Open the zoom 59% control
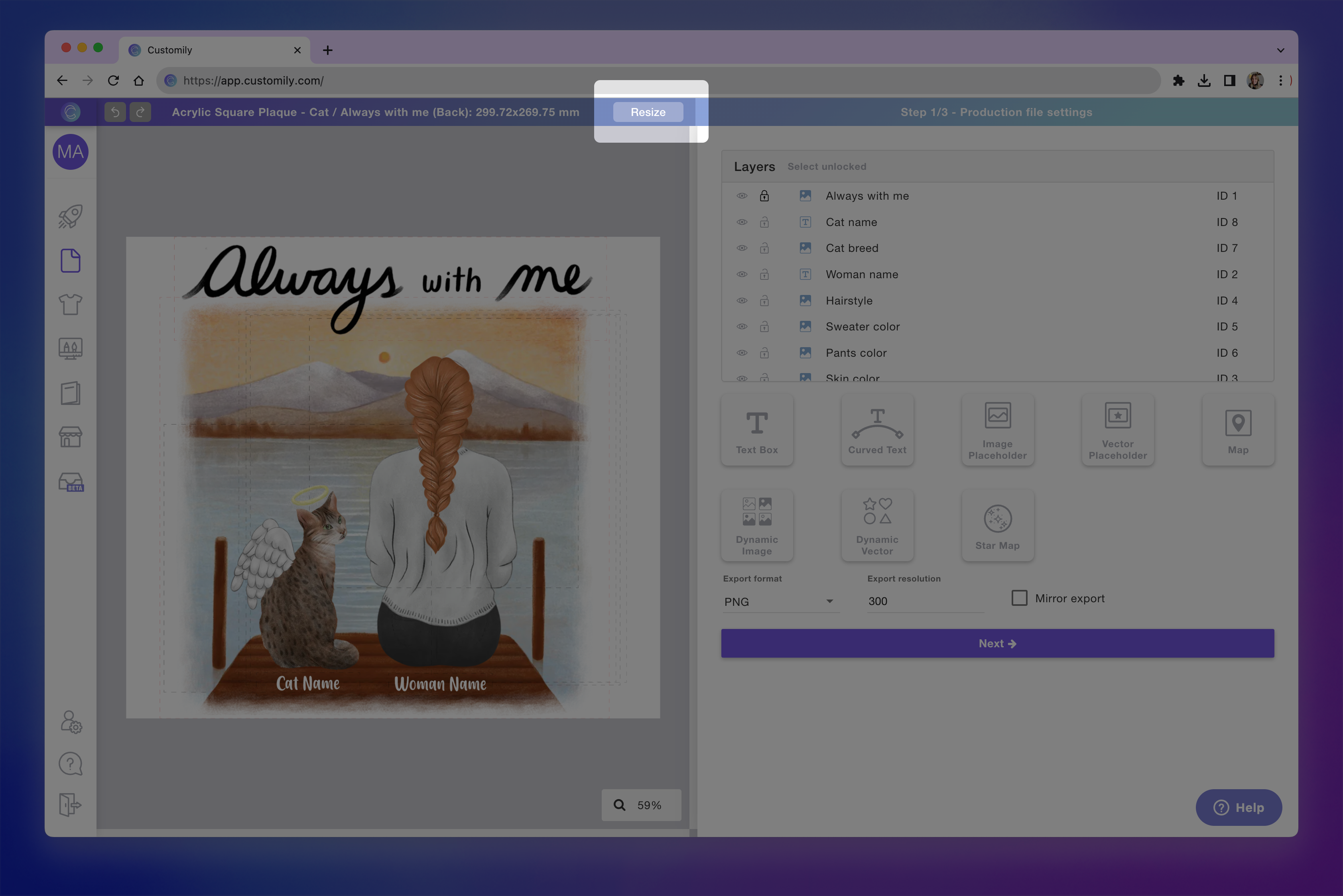 [641, 805]
